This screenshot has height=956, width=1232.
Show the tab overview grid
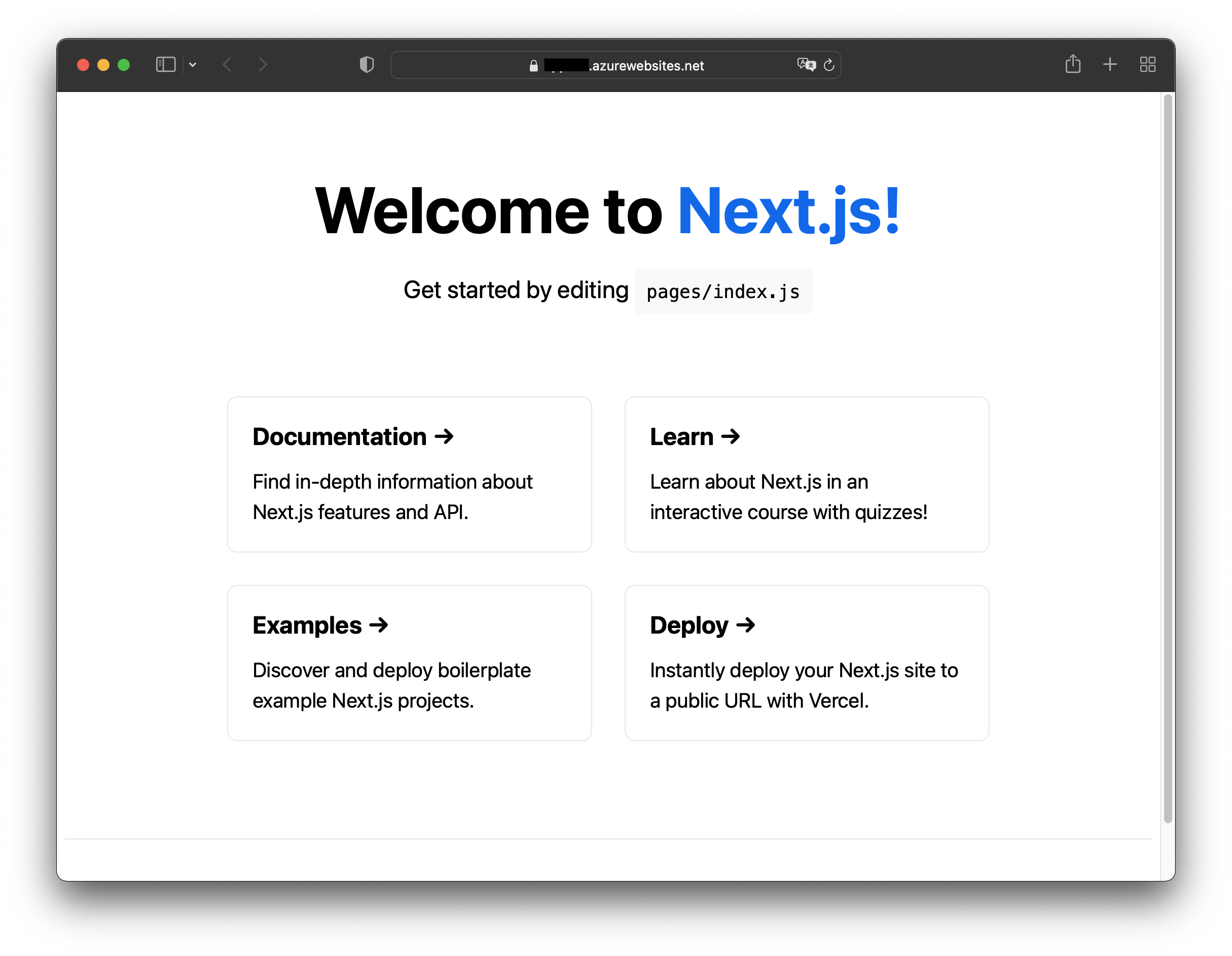pos(1147,64)
